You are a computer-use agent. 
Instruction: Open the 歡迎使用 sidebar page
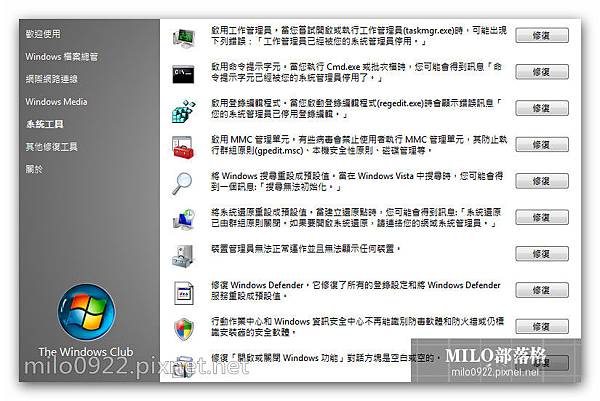click(43, 34)
